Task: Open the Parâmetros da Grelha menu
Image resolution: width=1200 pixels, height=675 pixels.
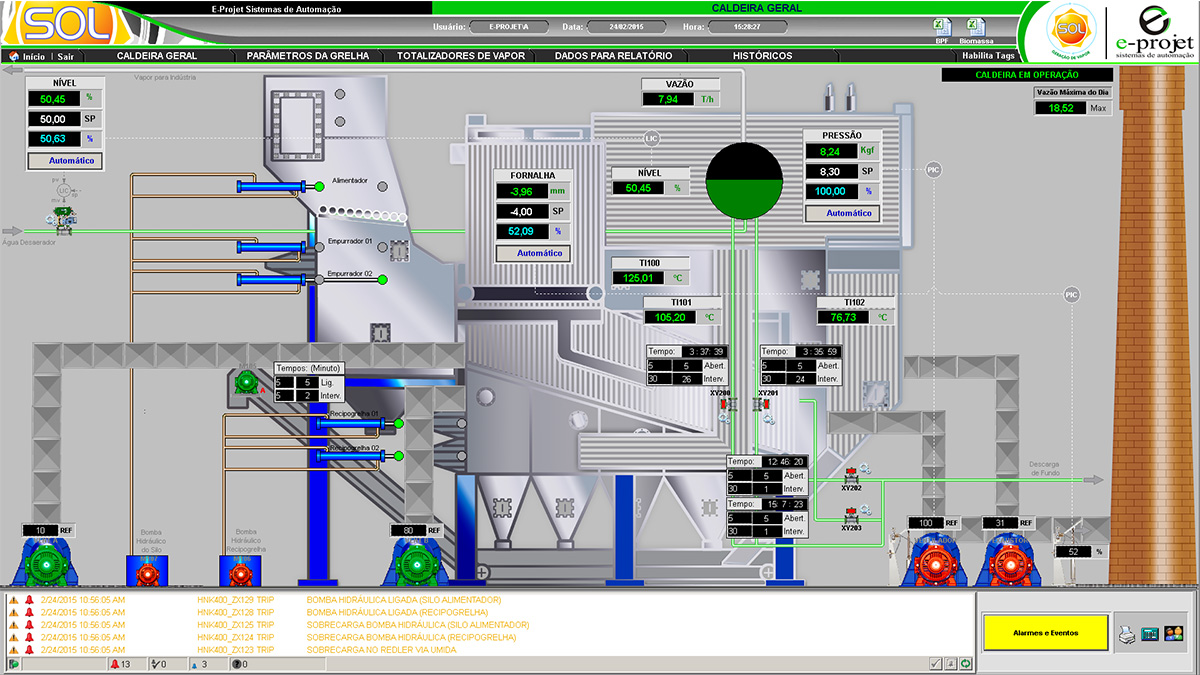Action: coord(307,56)
